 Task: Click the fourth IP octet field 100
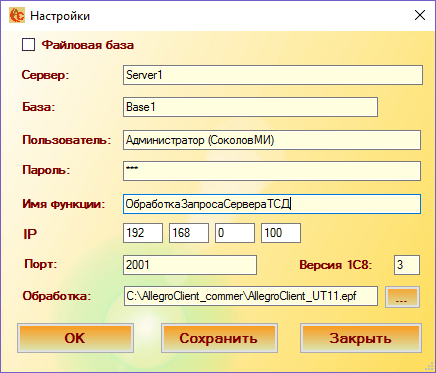[281, 233]
